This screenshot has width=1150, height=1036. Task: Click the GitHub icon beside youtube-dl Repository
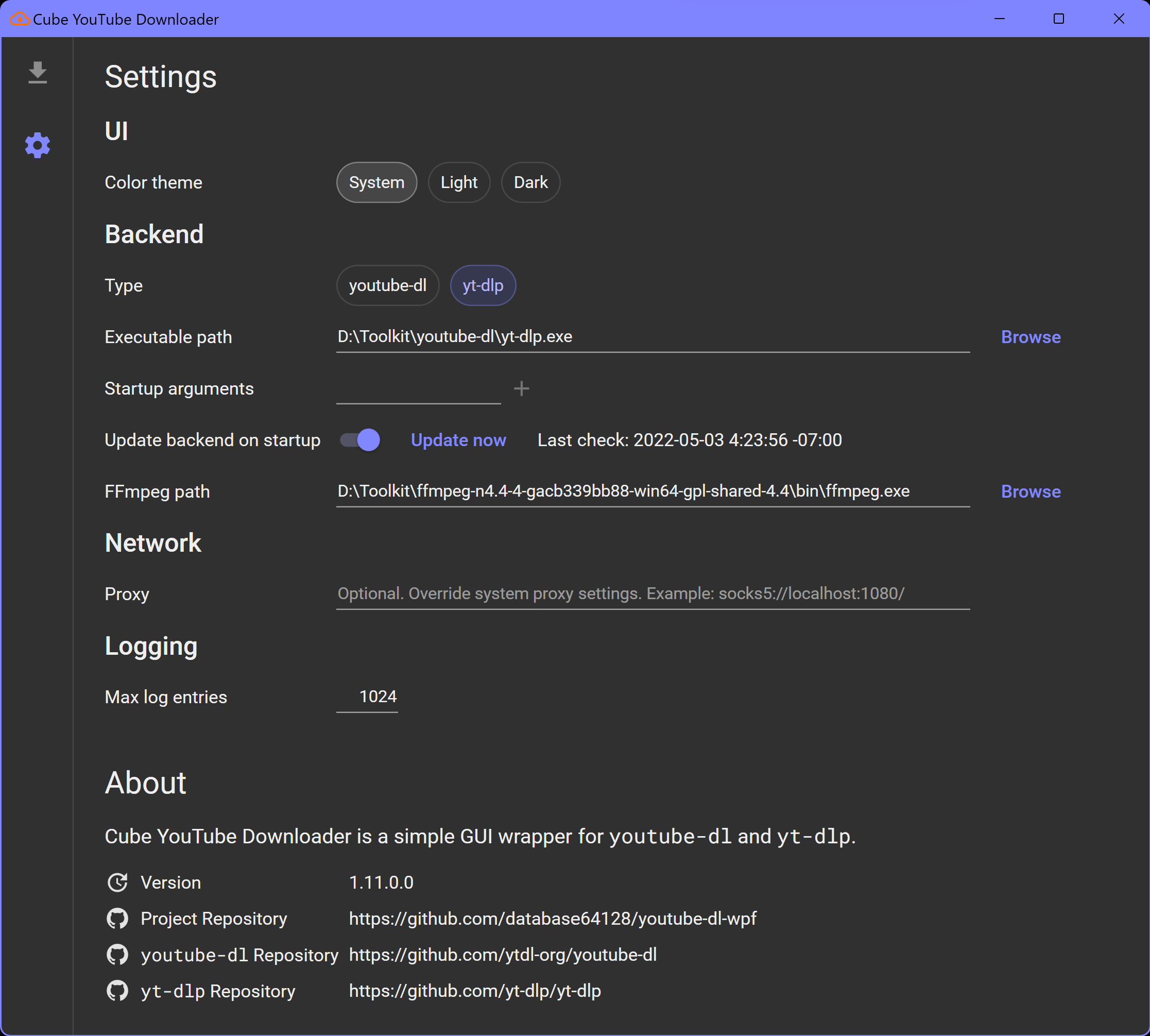(x=117, y=955)
